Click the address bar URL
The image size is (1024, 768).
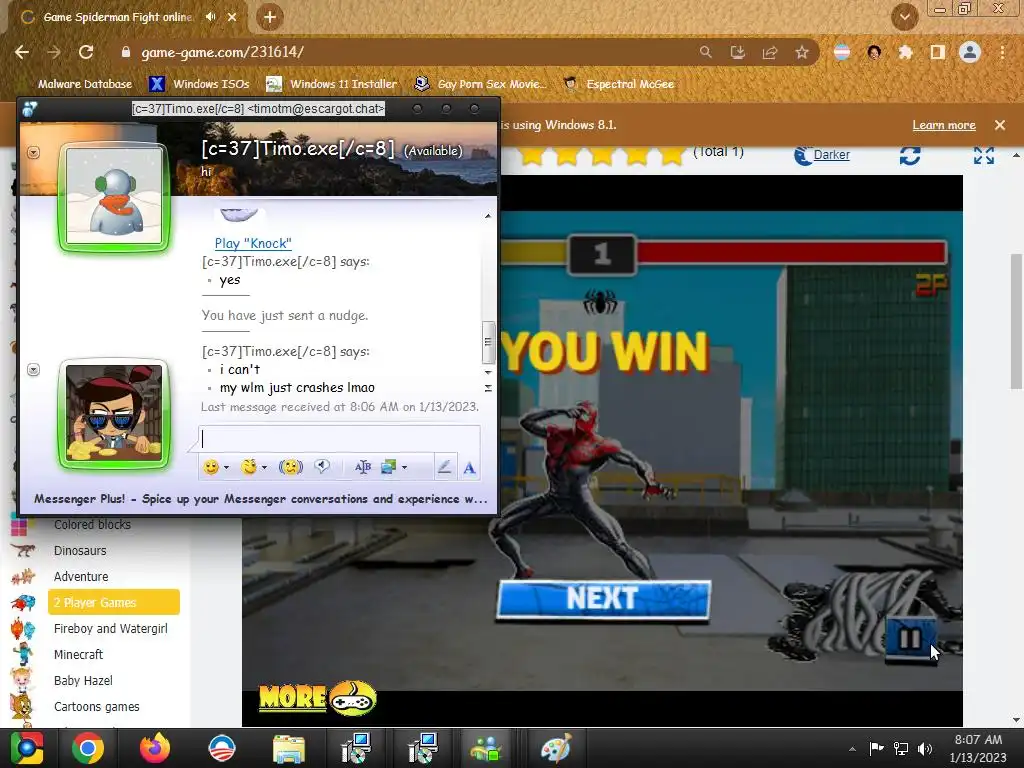tap(223, 52)
